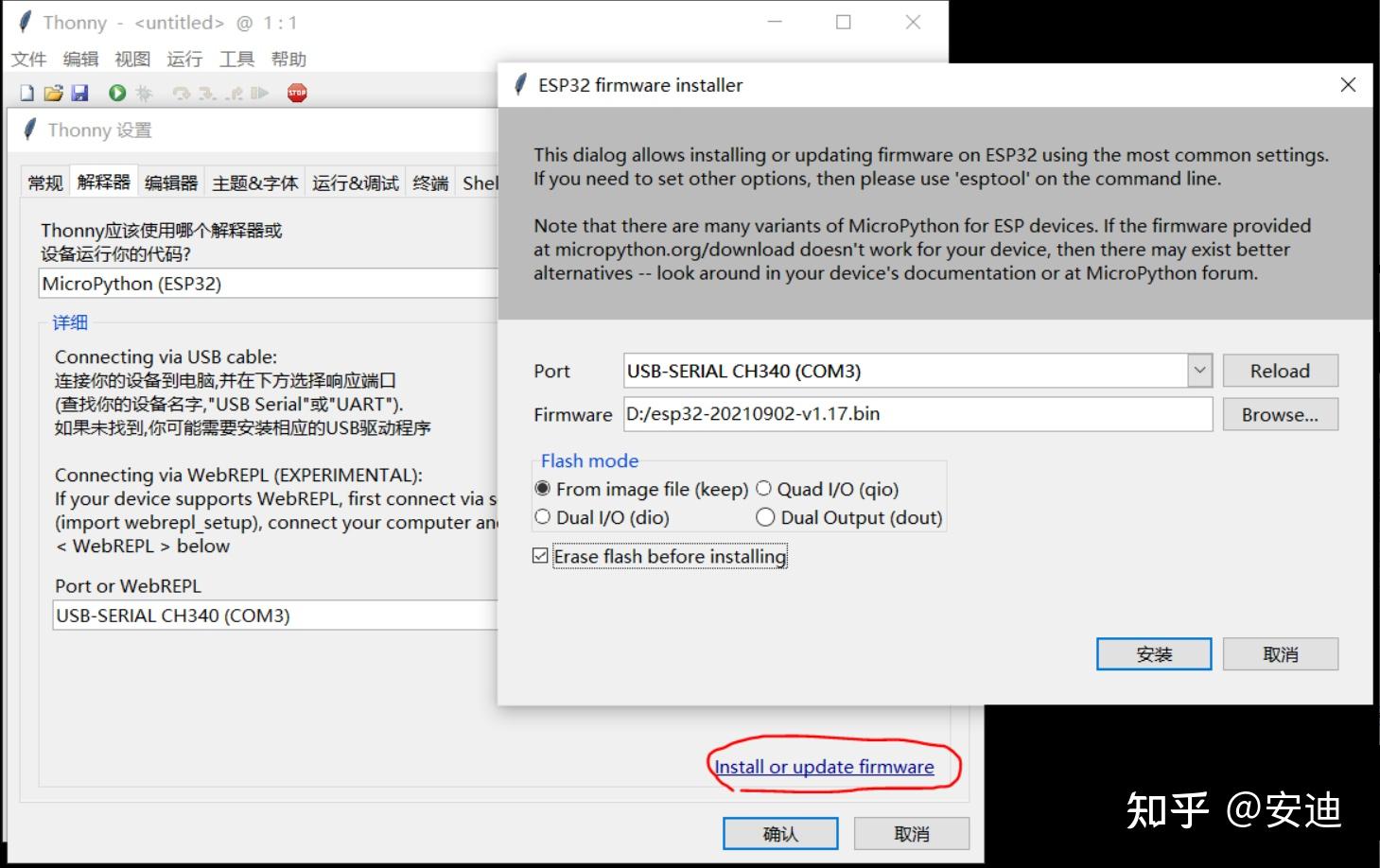Switch to the Shell settings tab

point(480,182)
